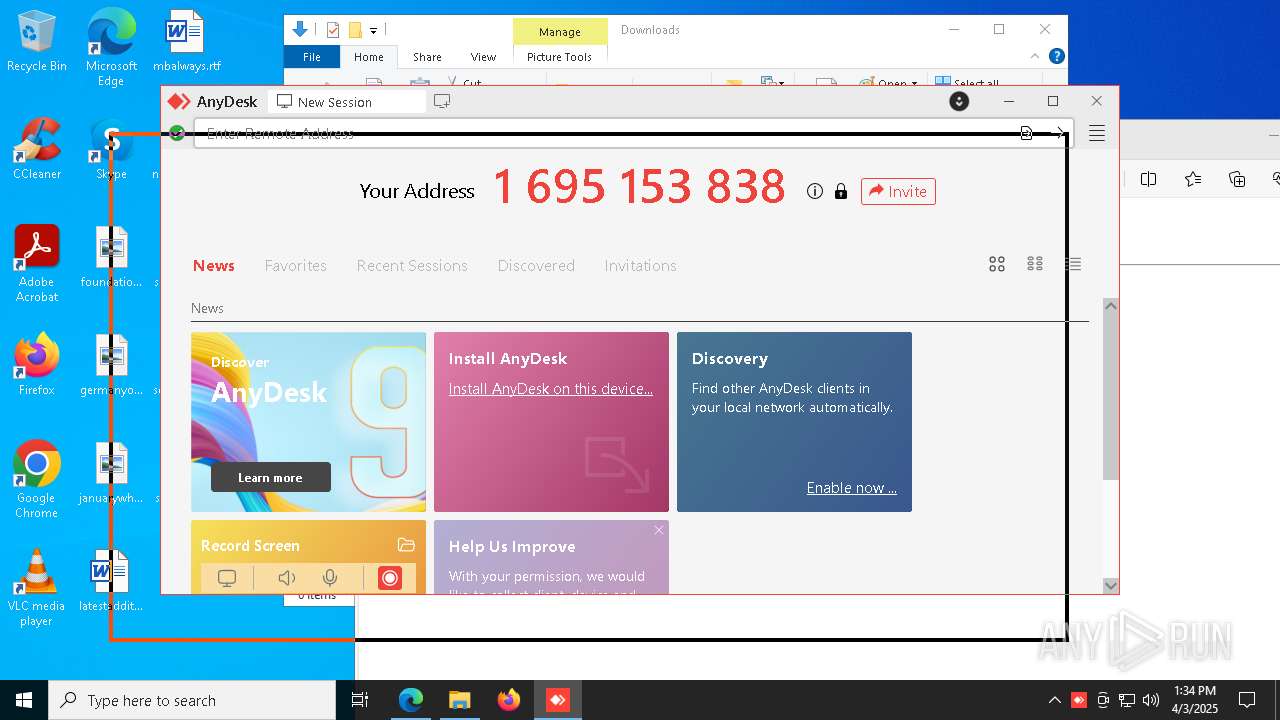
Task: Click Install AnyDesk on this device link
Action: pos(551,388)
